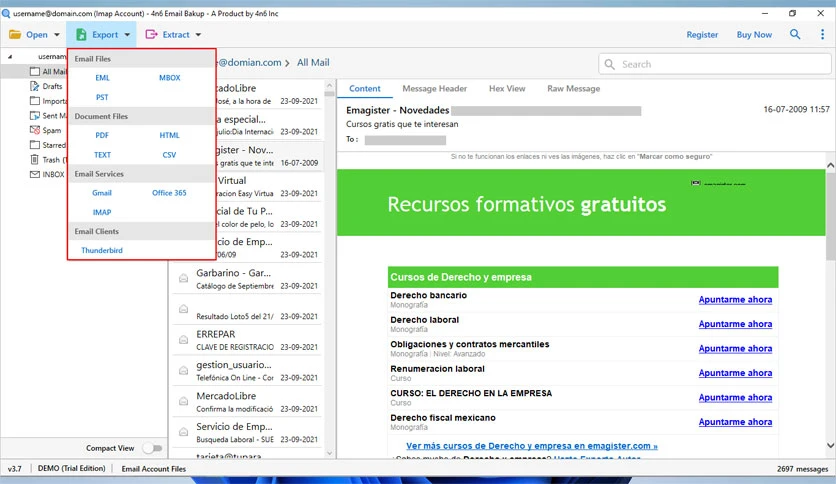Image resolution: width=836 pixels, height=484 pixels.
Task: Choose TEXT document export
Action: pos(102,155)
